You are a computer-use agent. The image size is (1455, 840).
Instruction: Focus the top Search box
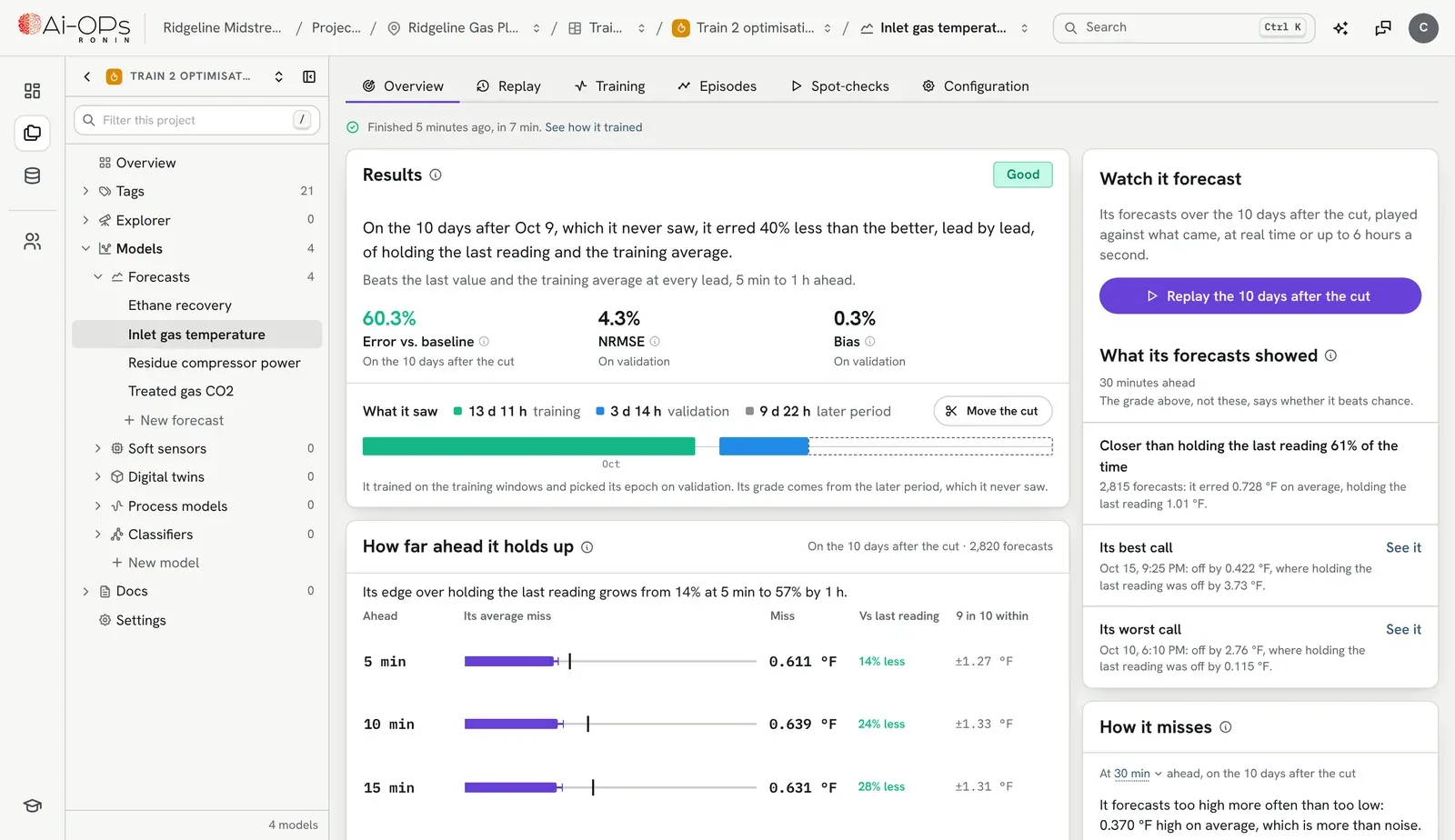[1183, 28]
